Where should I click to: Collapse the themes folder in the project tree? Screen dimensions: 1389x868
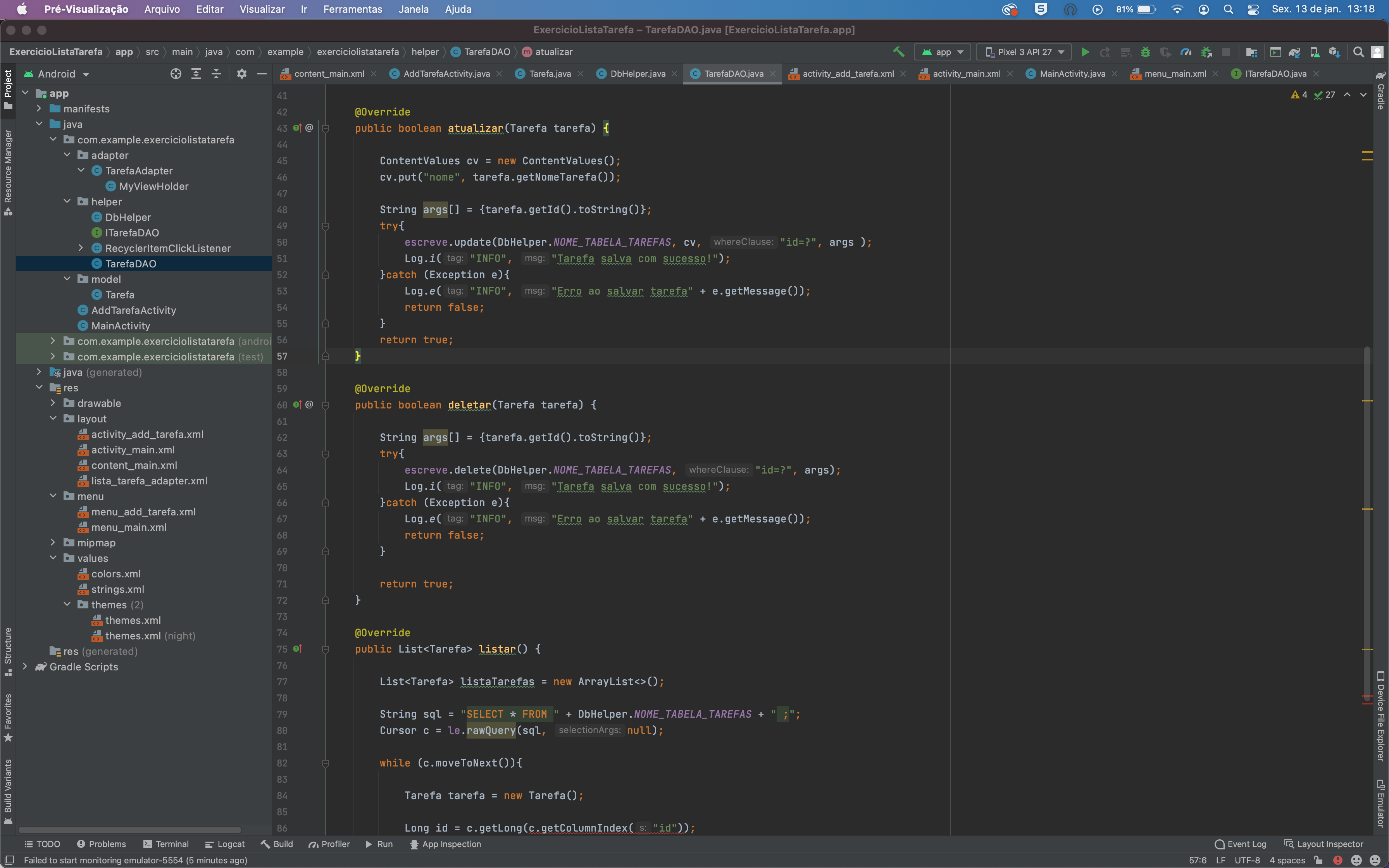click(67, 604)
